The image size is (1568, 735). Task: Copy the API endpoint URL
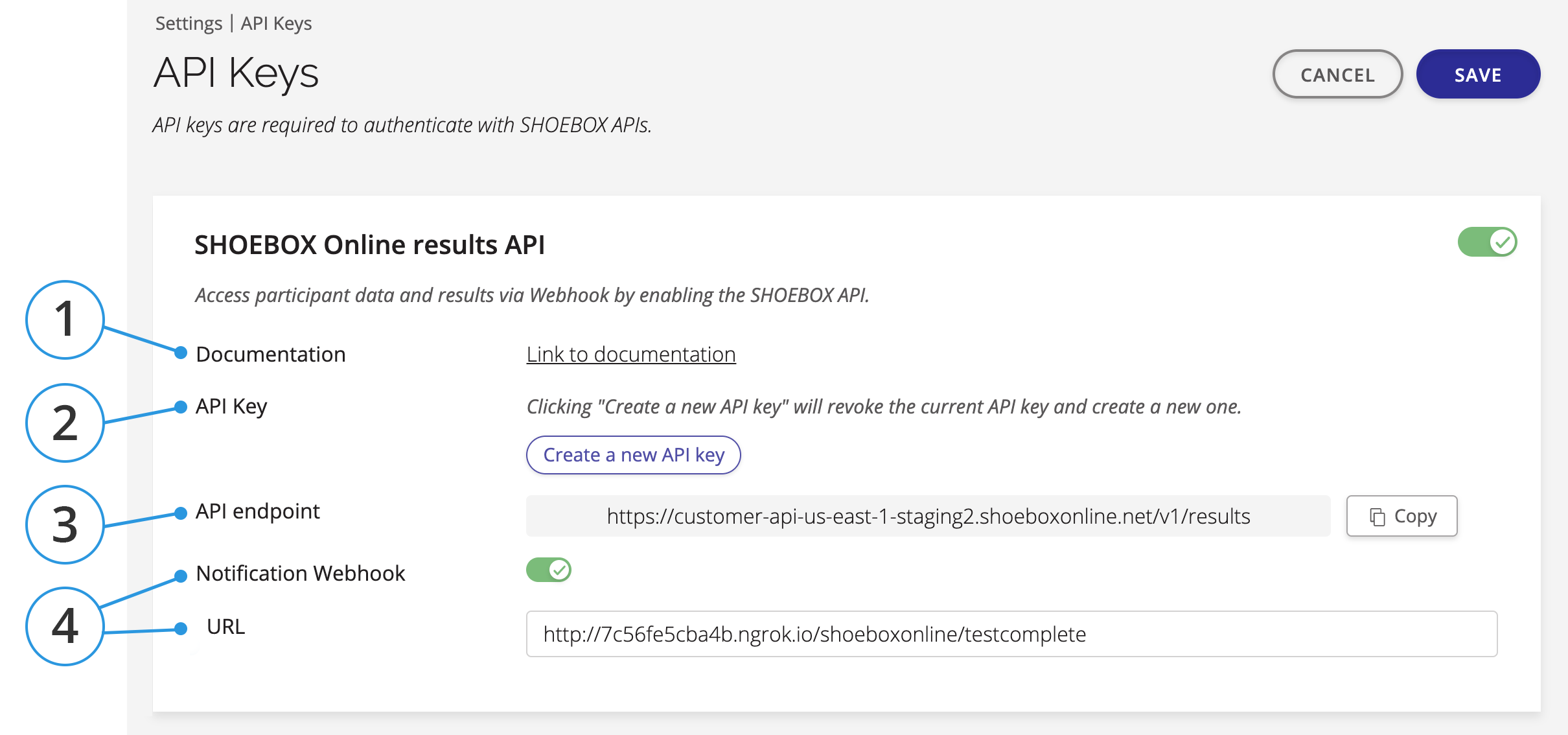point(1402,516)
